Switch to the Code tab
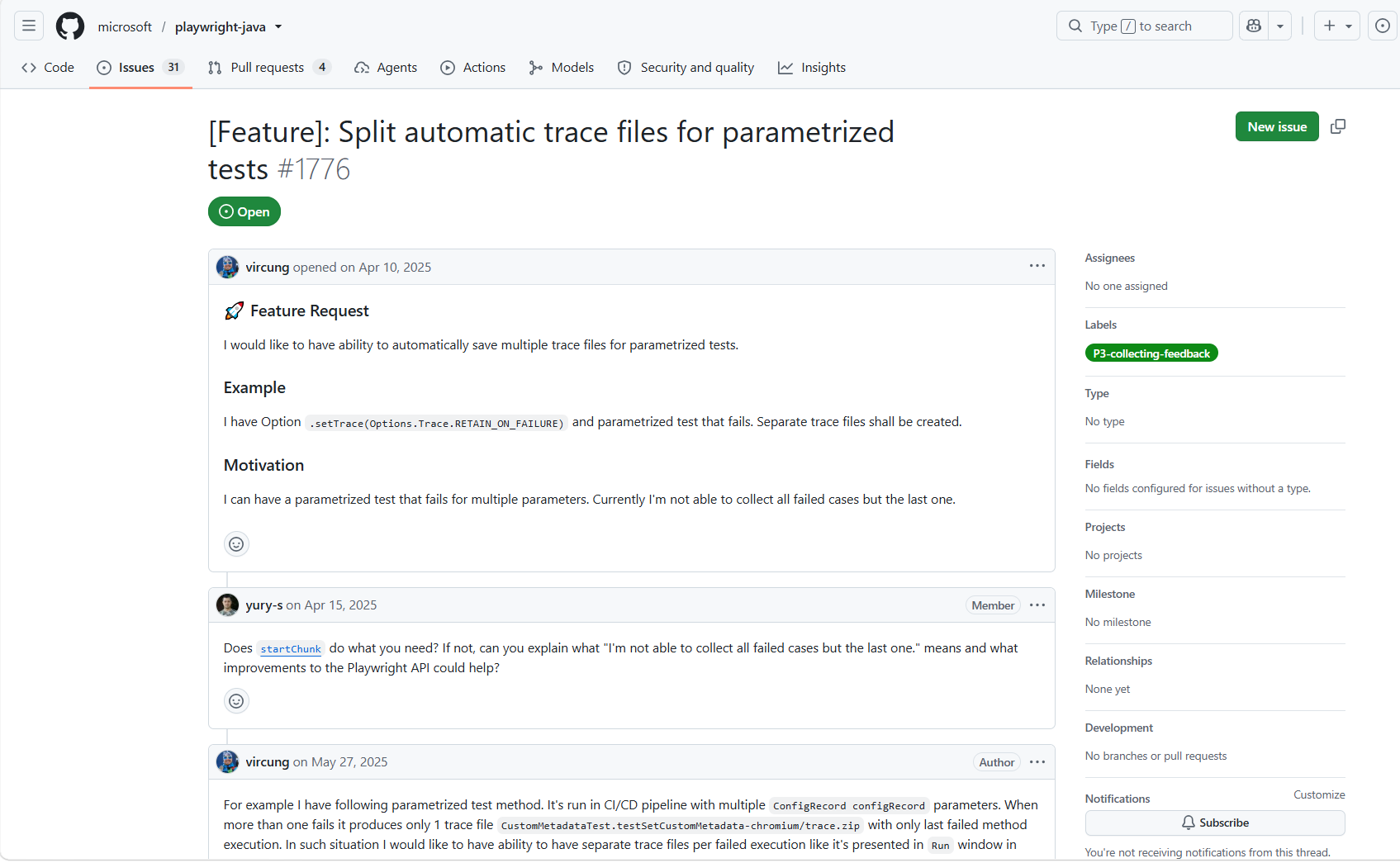This screenshot has width=1400, height=863. coord(48,68)
